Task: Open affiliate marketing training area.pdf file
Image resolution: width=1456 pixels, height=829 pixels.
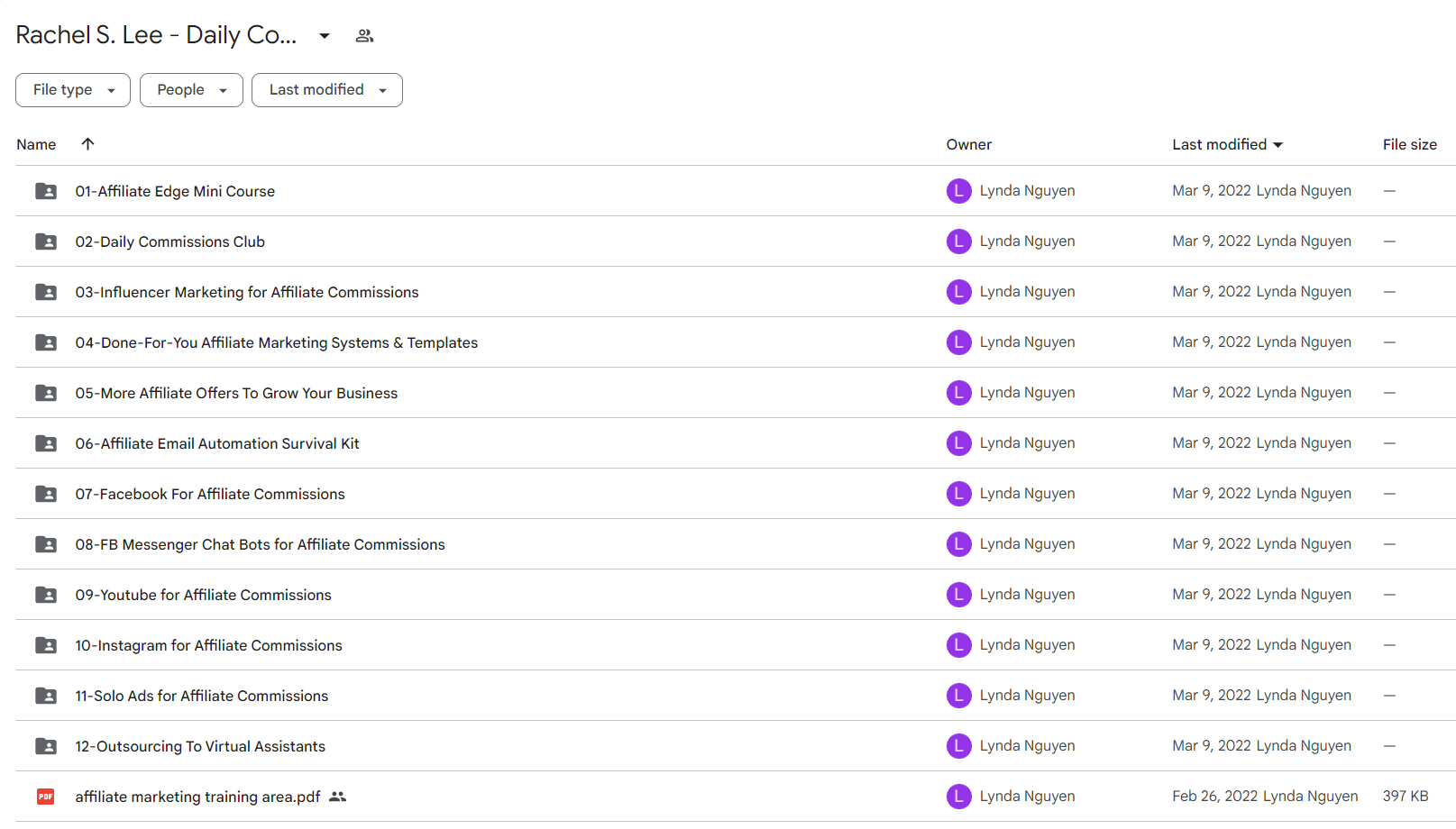Action: [x=197, y=797]
